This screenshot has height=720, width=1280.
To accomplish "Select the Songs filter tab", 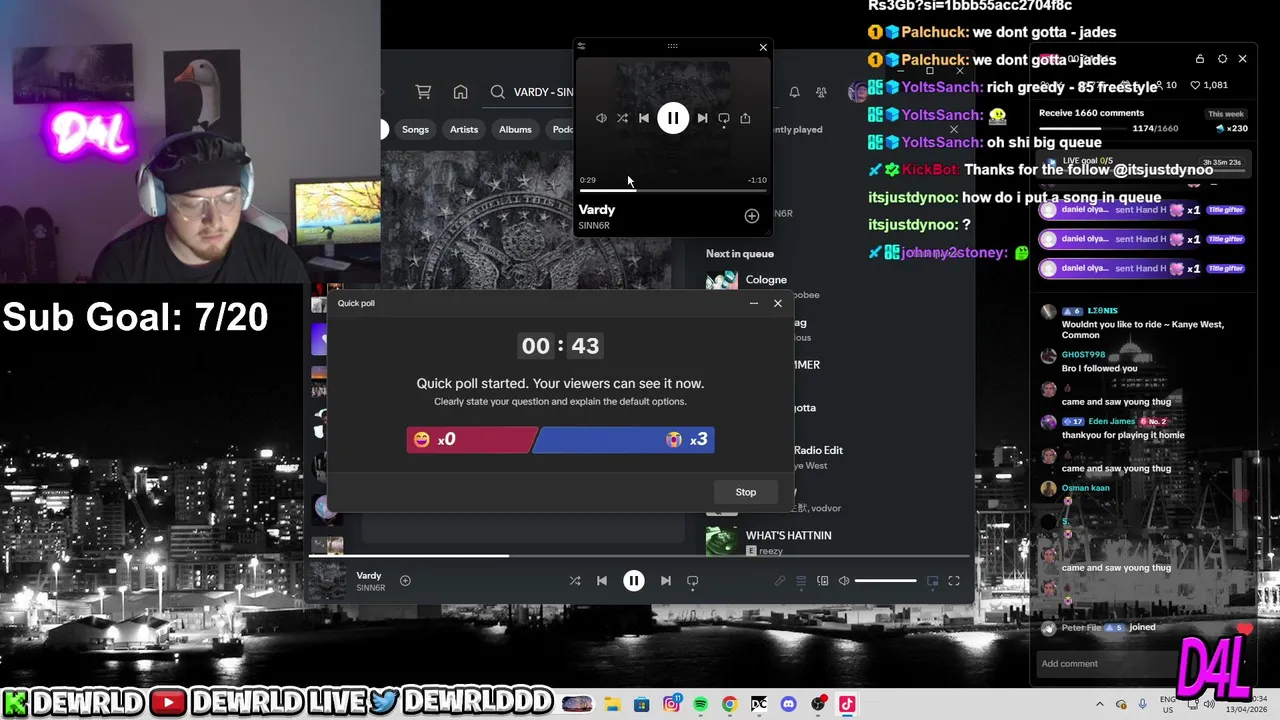I will point(415,129).
